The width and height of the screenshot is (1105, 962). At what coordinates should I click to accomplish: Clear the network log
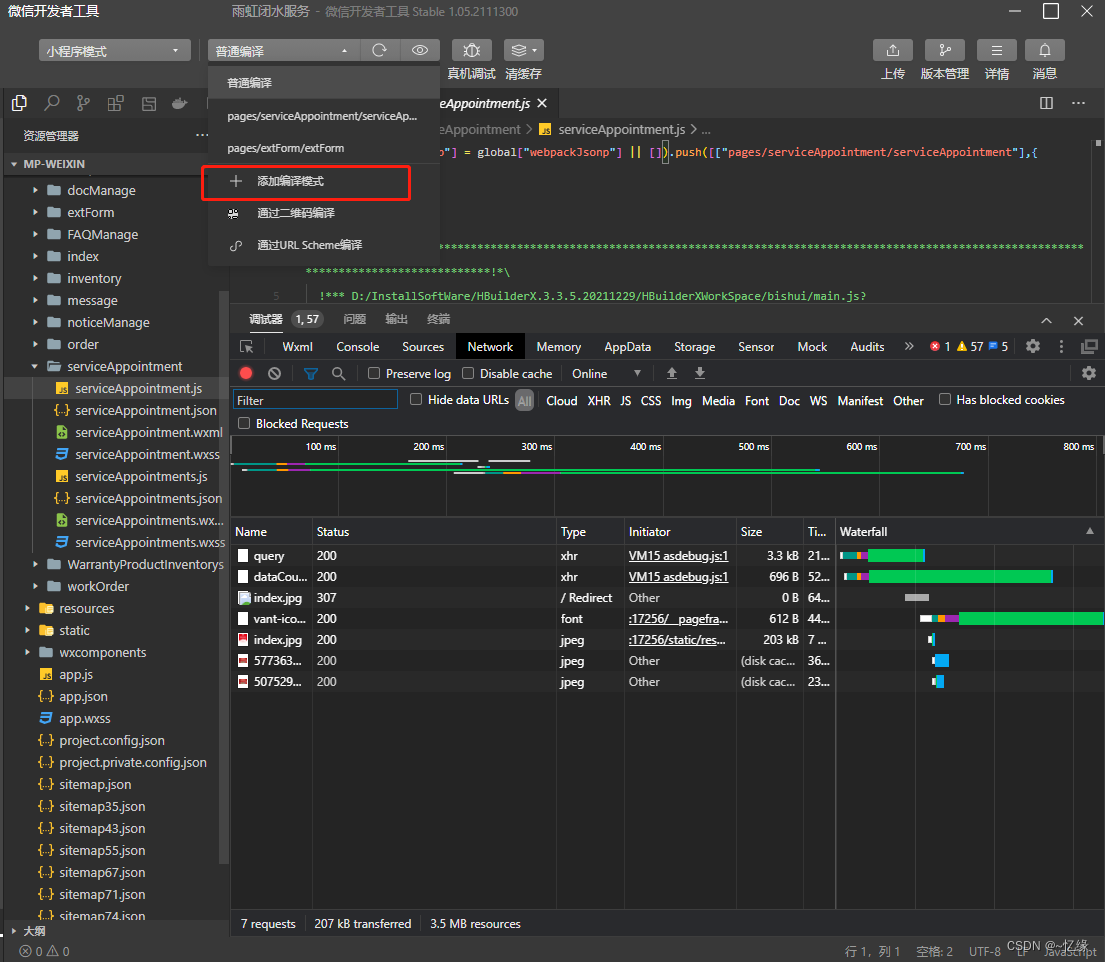pyautogui.click(x=275, y=374)
